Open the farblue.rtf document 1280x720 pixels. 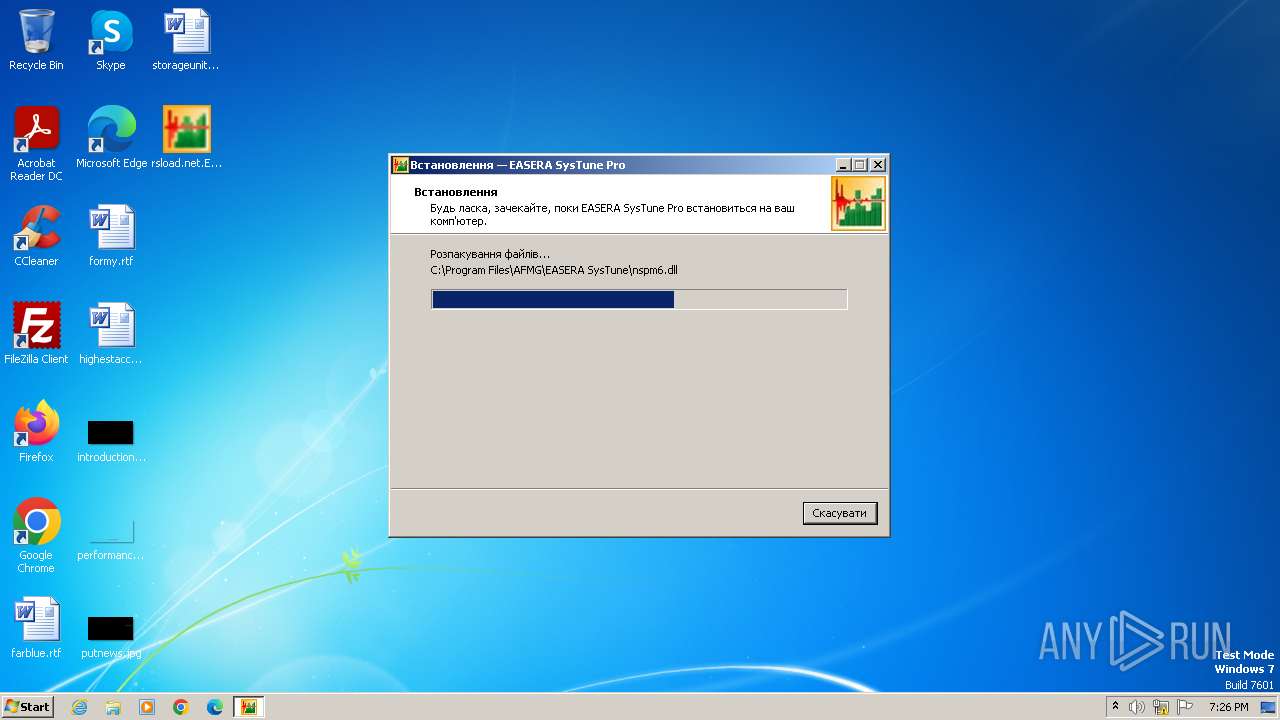click(36, 628)
